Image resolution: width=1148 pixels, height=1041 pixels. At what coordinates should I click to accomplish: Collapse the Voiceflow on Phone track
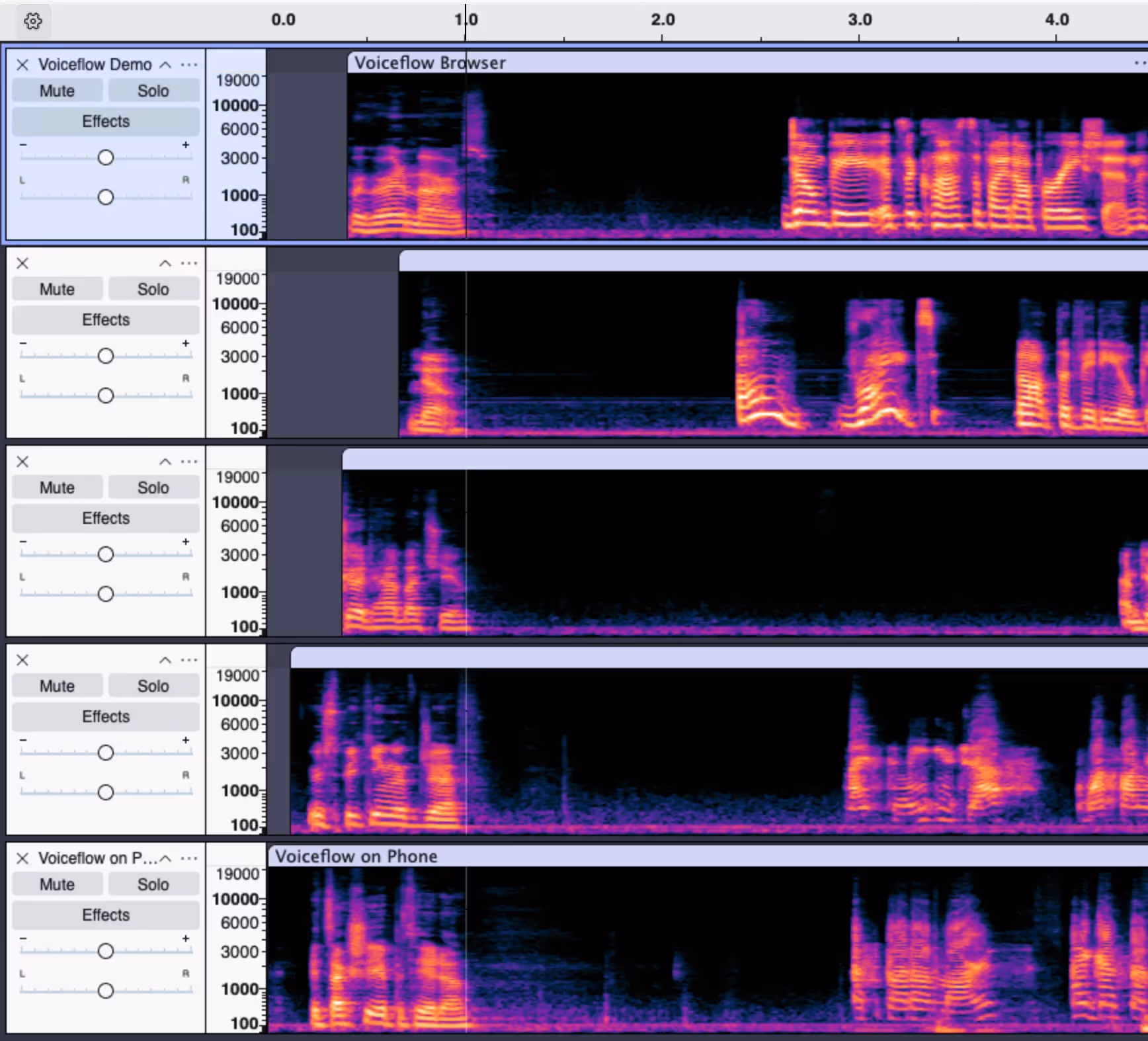pos(165,858)
